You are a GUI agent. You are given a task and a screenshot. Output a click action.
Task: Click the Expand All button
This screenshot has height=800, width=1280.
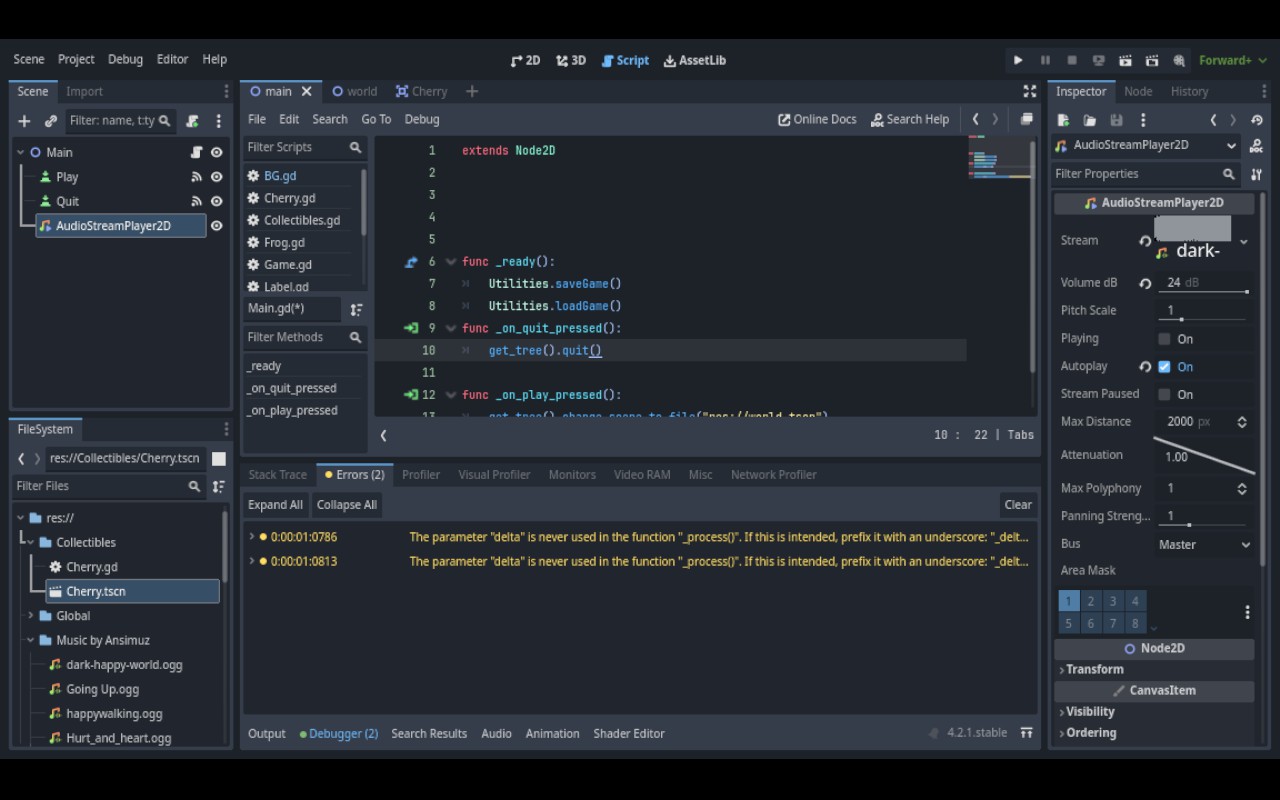point(275,505)
